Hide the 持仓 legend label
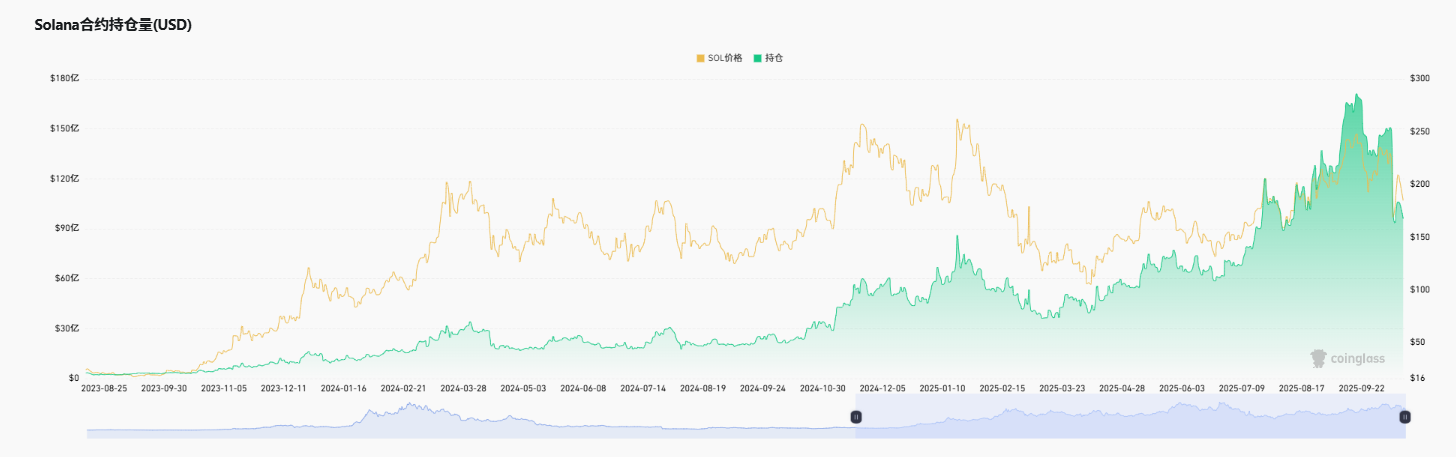This screenshot has width=1456, height=457. pos(774,59)
